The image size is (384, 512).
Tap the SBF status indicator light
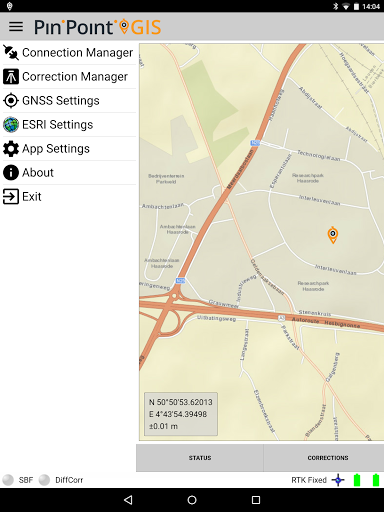pos(8,480)
